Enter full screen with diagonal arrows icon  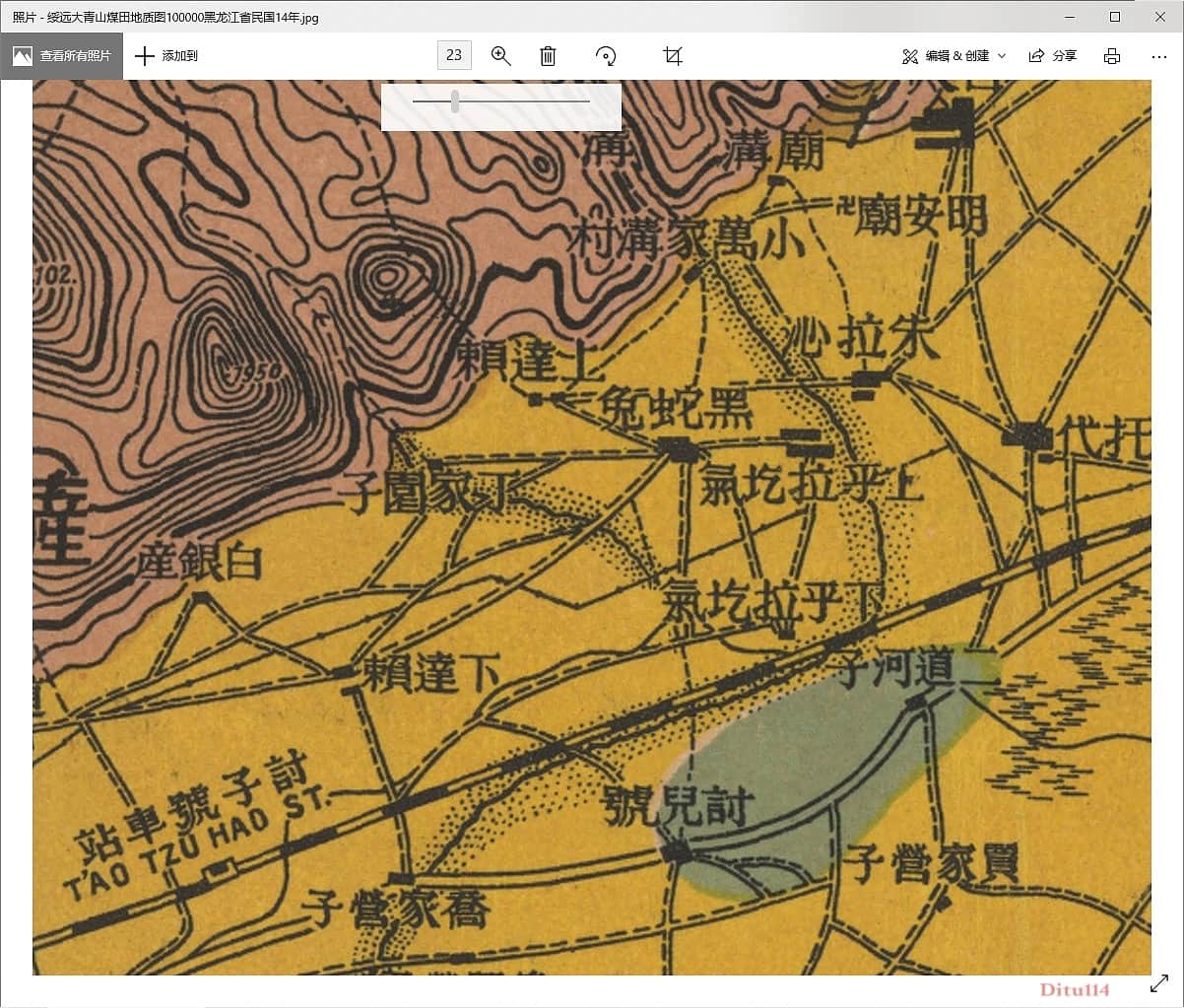tap(1158, 983)
